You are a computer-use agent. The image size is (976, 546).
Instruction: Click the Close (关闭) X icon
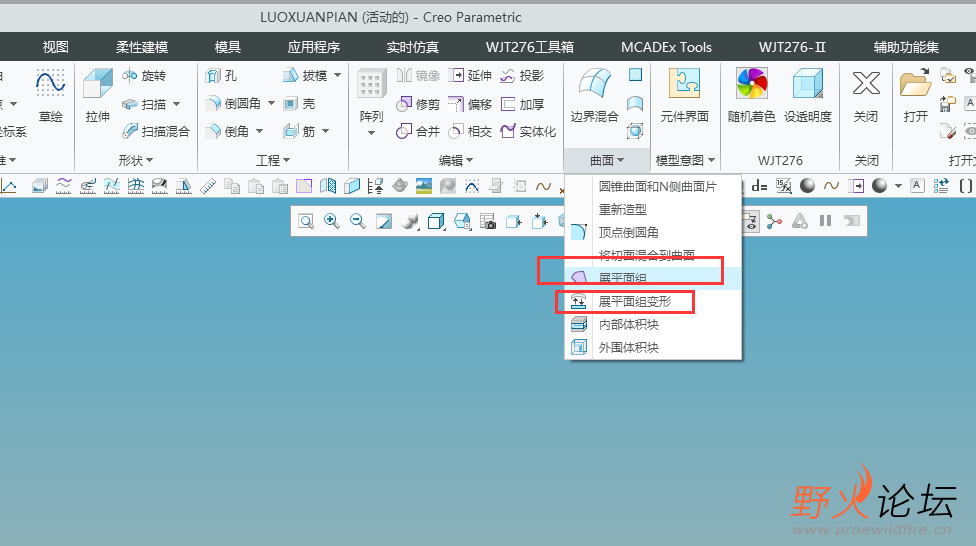[866, 83]
